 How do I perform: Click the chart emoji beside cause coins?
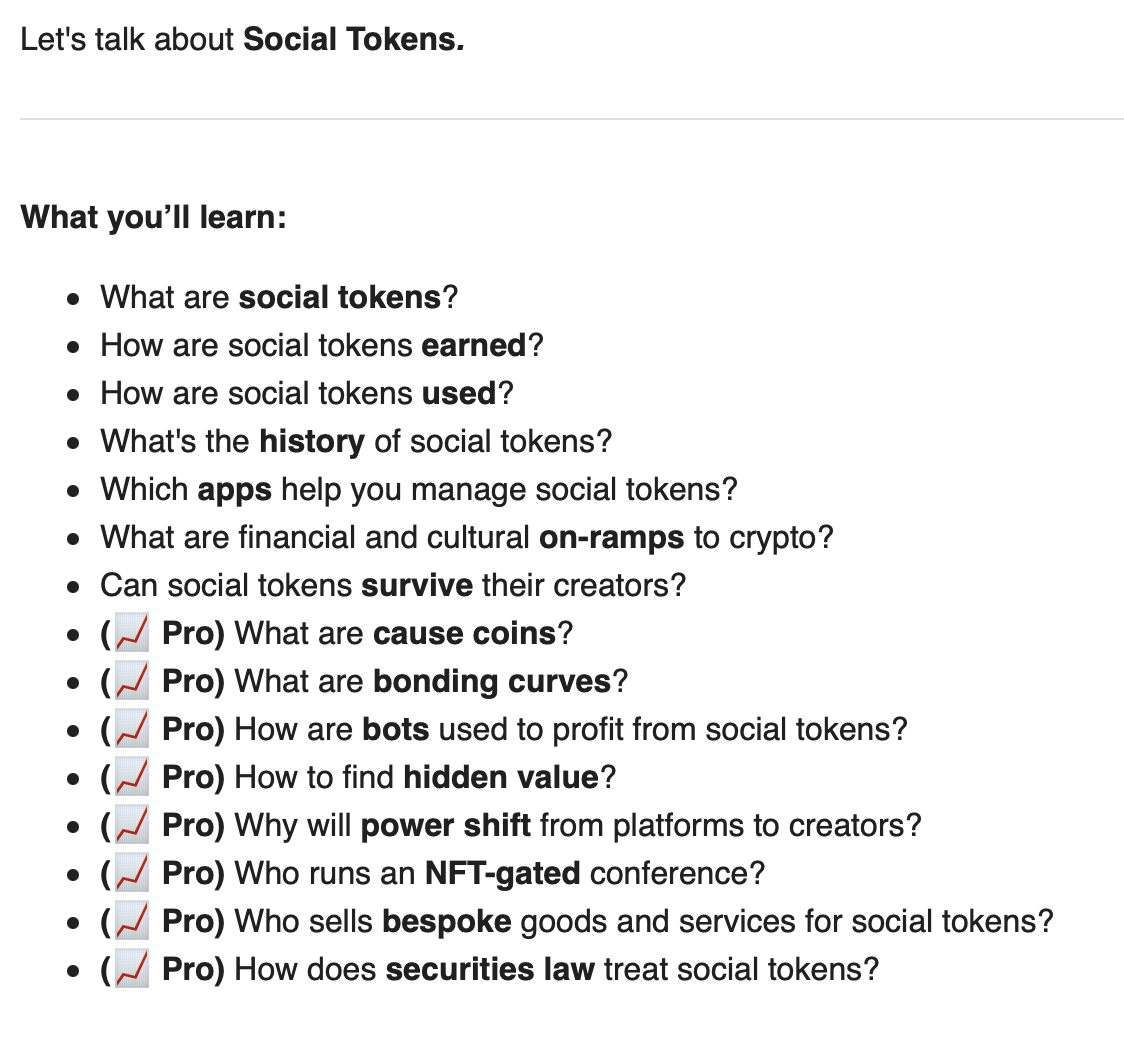point(133,633)
